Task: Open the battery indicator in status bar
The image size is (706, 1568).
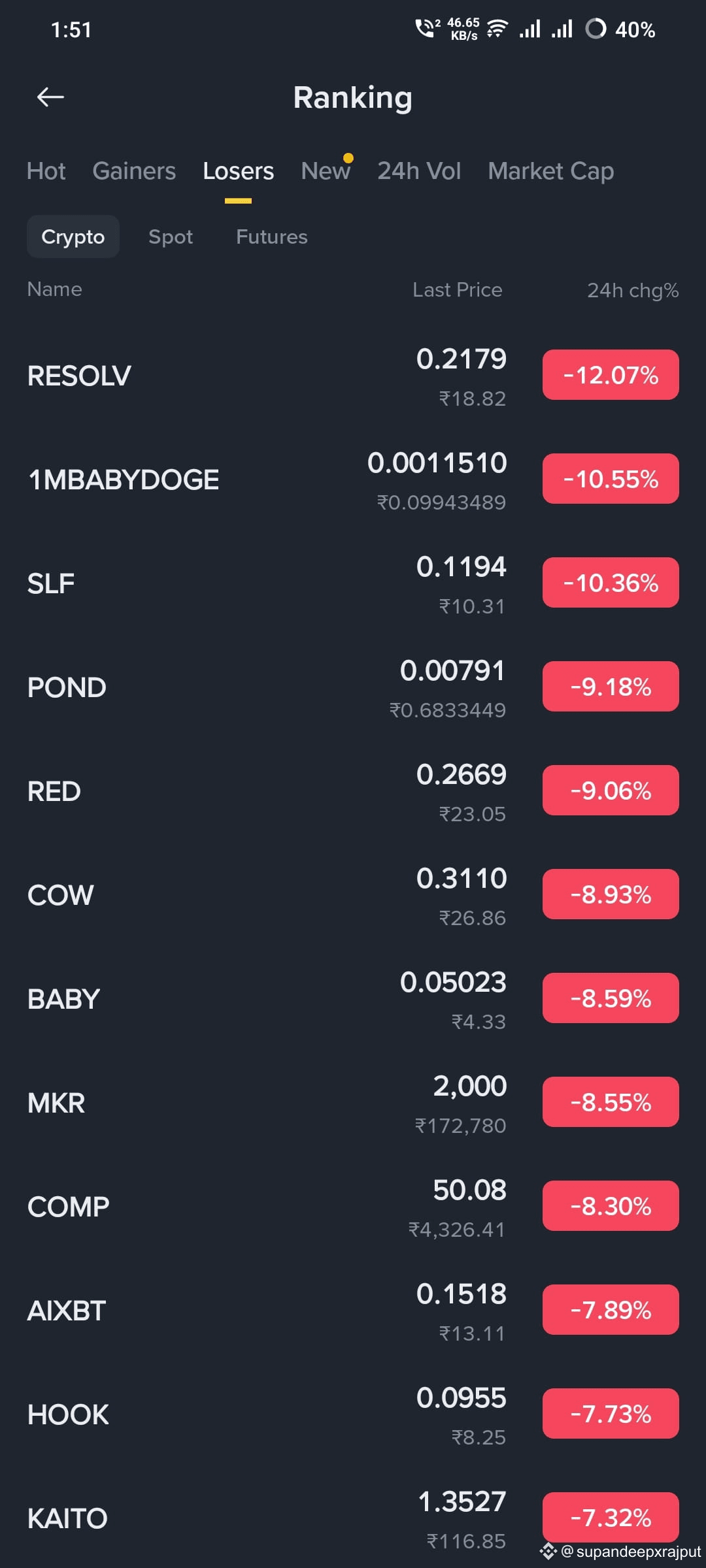Action: pos(620,29)
